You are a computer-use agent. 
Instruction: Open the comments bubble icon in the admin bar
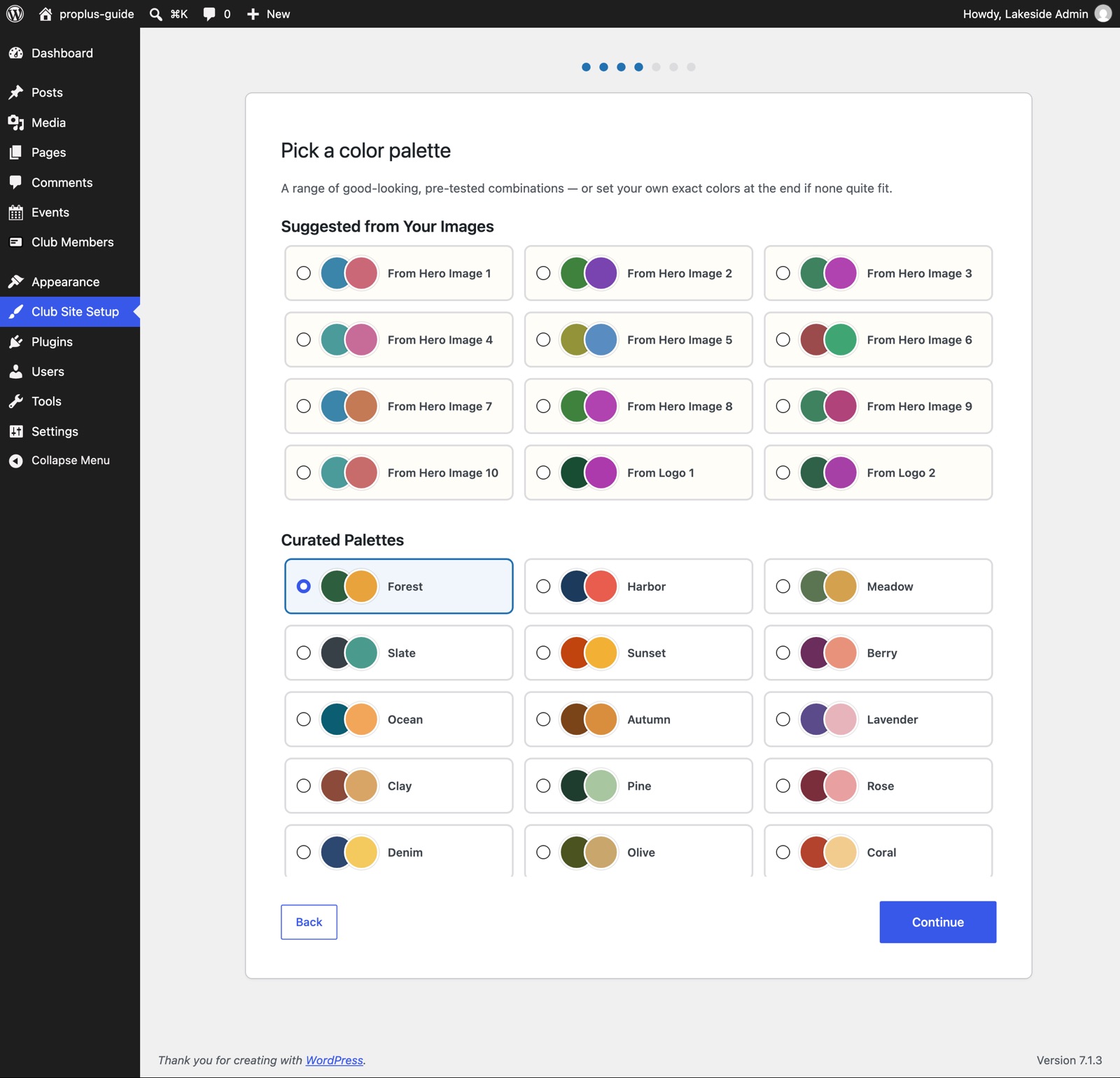coord(209,14)
